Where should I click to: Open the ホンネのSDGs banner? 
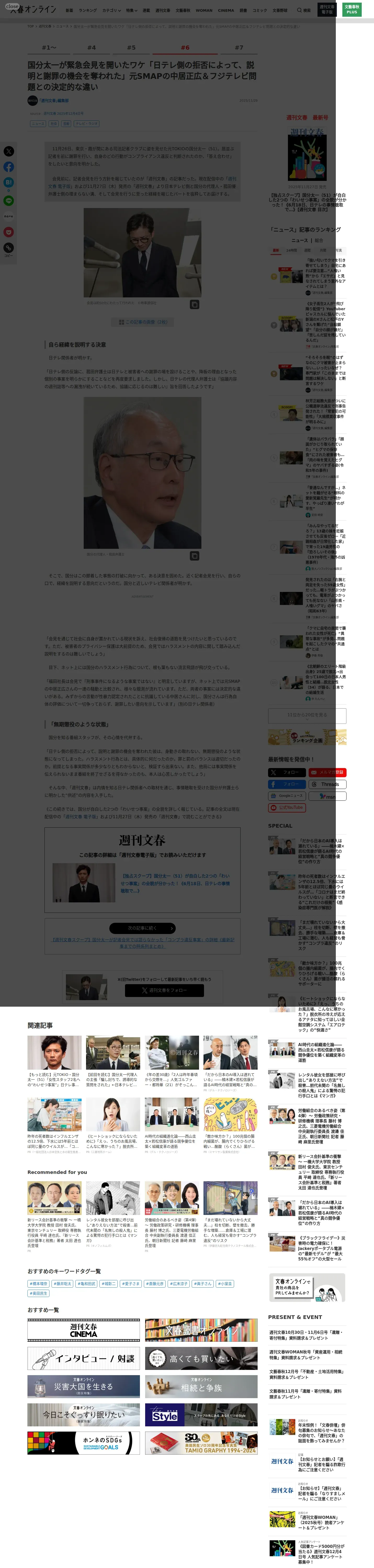[83, 1443]
